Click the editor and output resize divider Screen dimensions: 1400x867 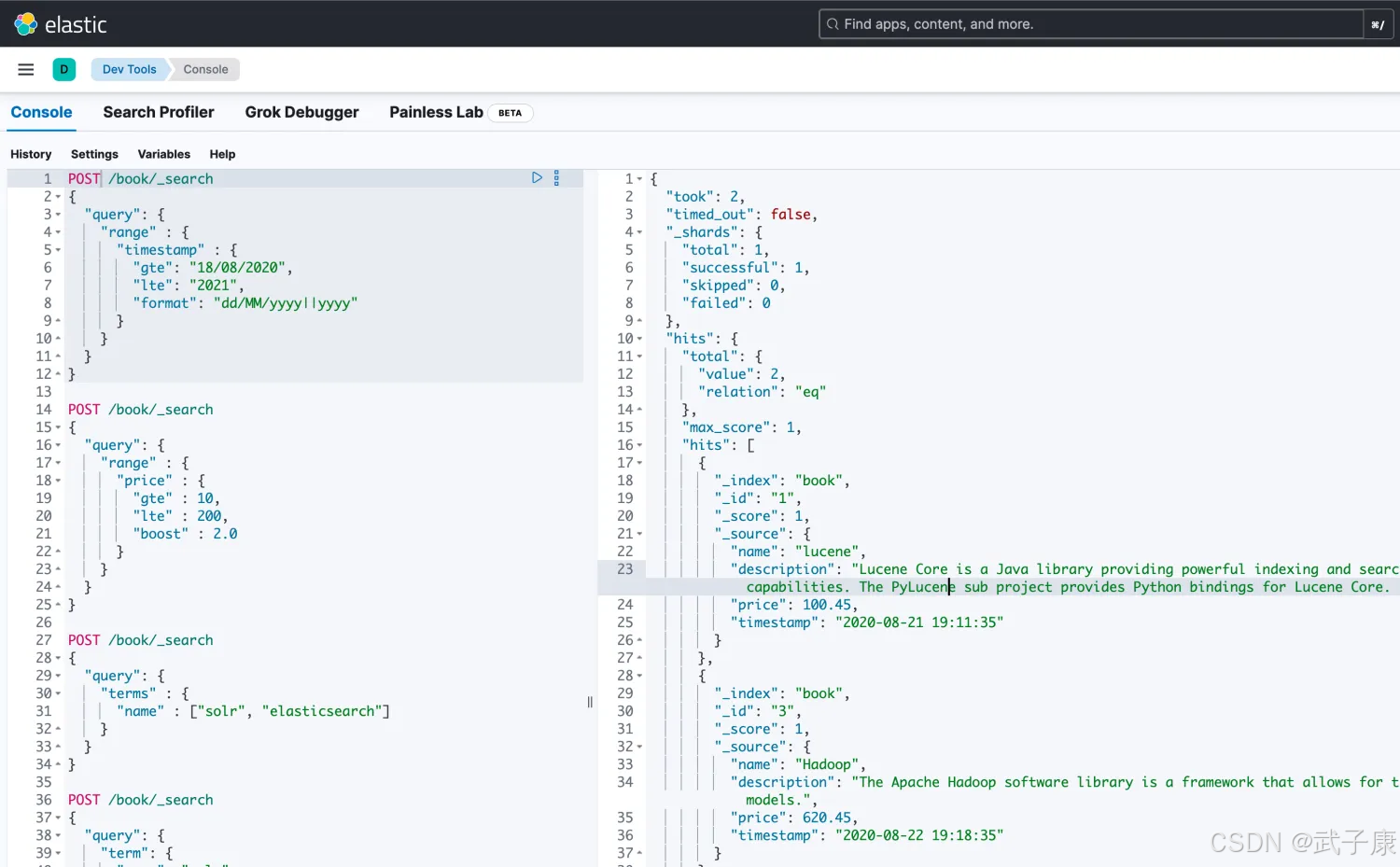[590, 702]
